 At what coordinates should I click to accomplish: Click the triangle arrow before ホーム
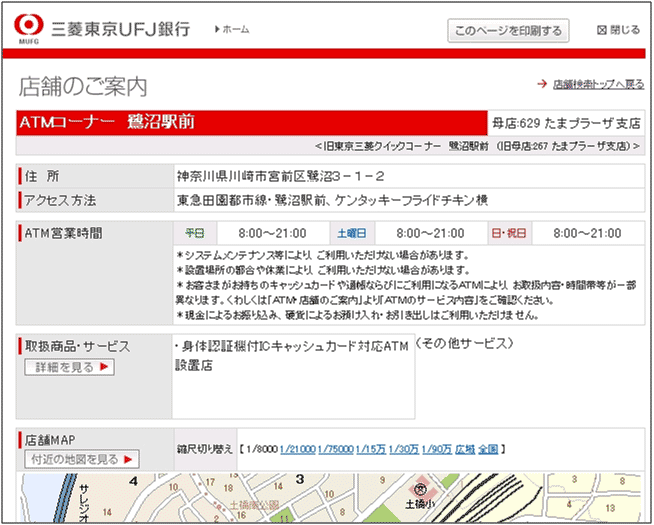point(217,30)
